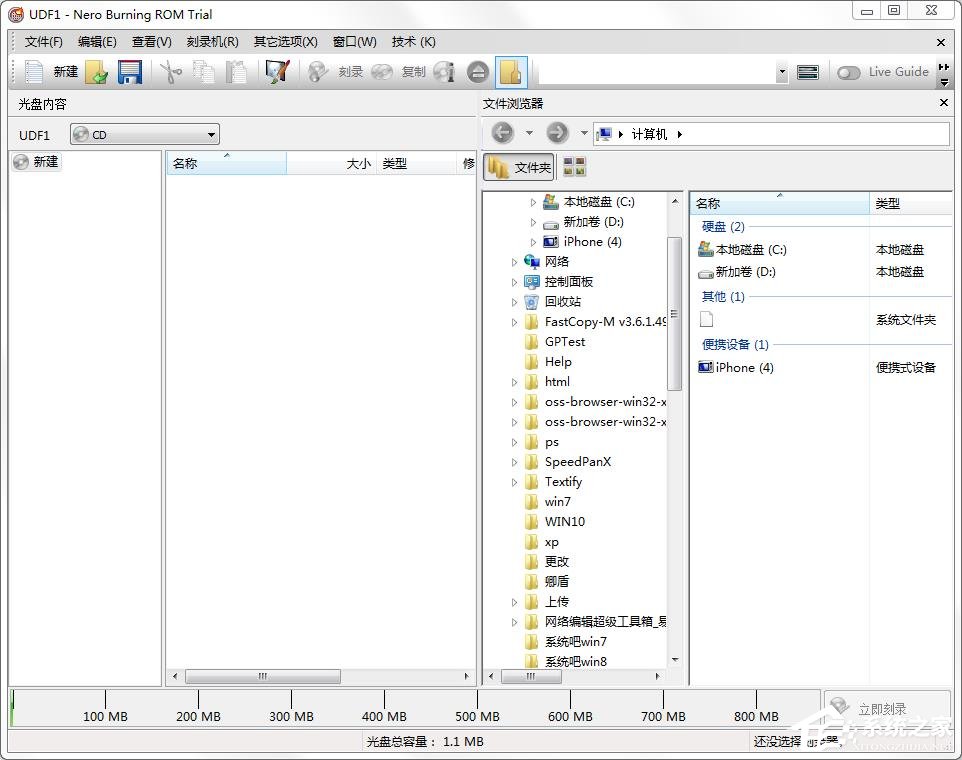Open the 刻录机(R) menu

[x=212, y=42]
